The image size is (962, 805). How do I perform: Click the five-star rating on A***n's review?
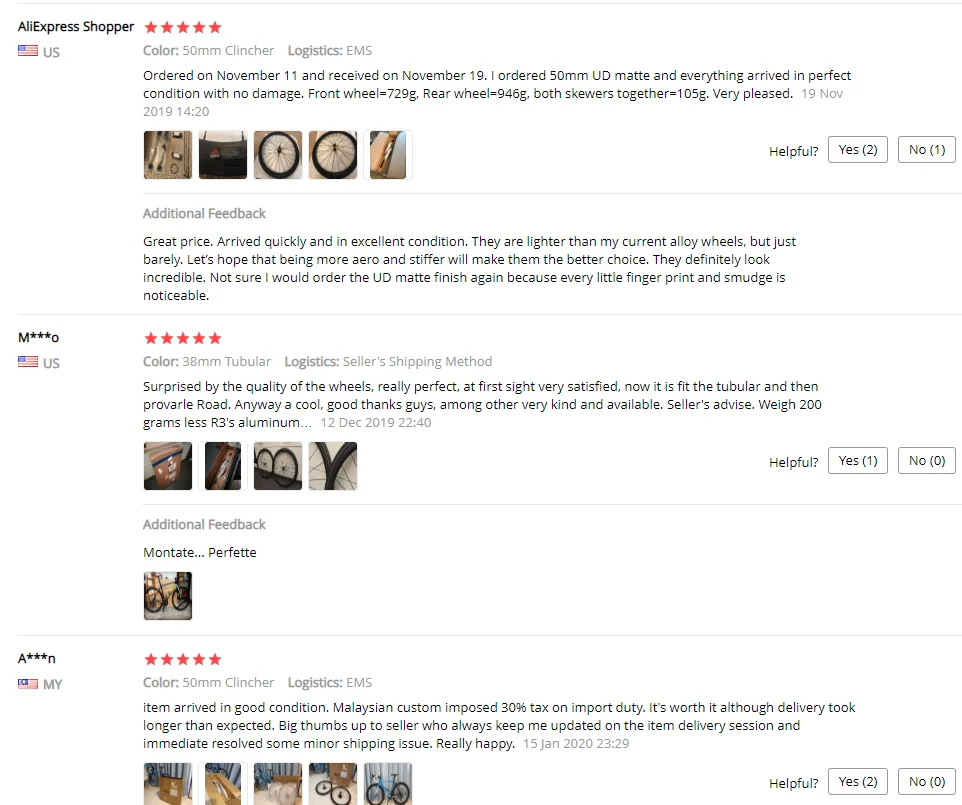[183, 660]
